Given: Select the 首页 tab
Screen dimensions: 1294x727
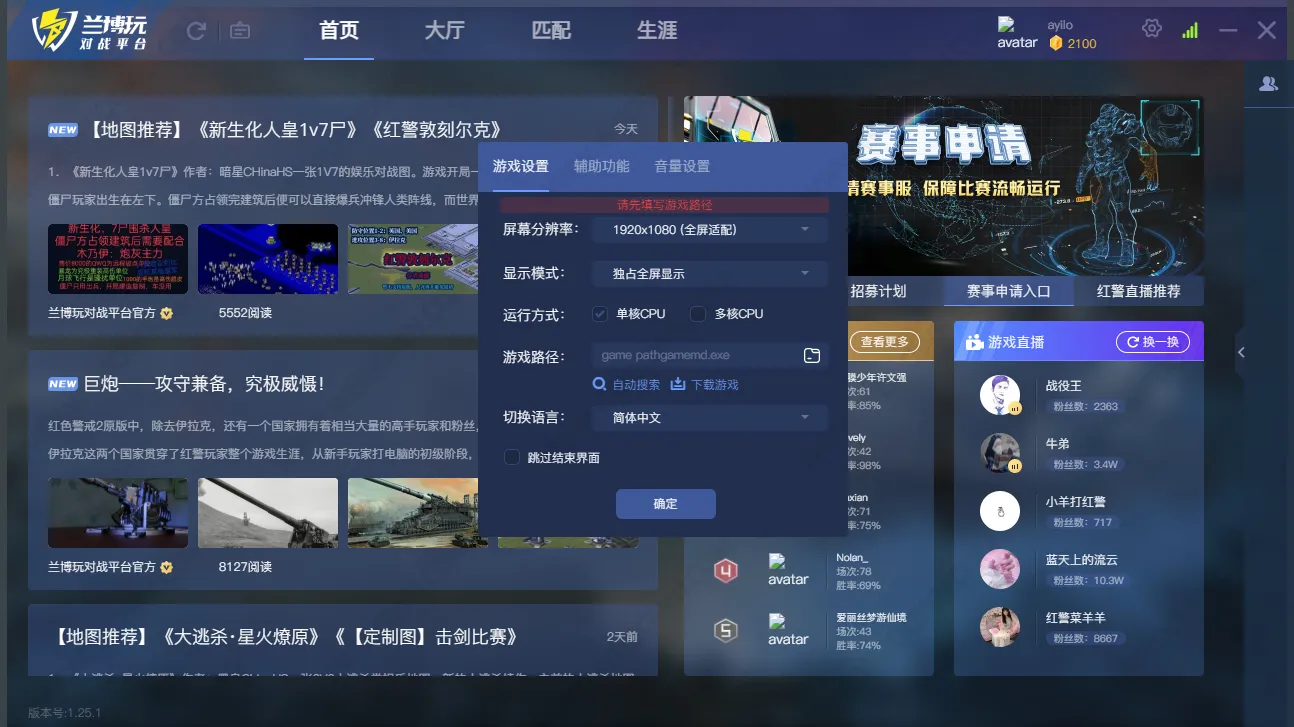Looking at the screenshot, I should [x=339, y=31].
